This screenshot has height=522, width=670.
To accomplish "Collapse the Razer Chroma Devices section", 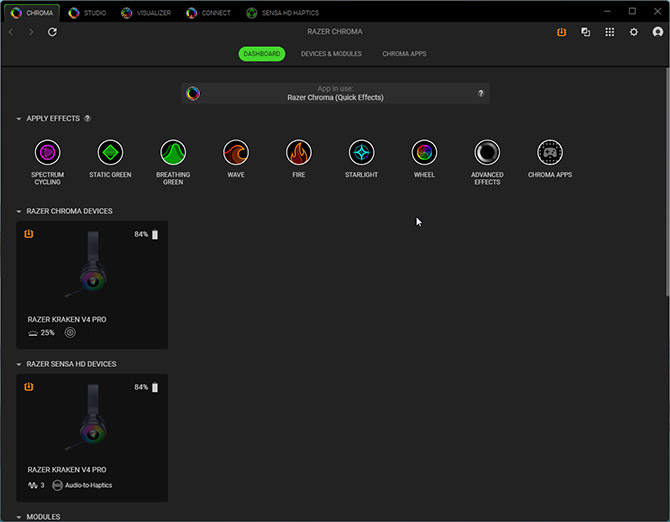I will 19,211.
